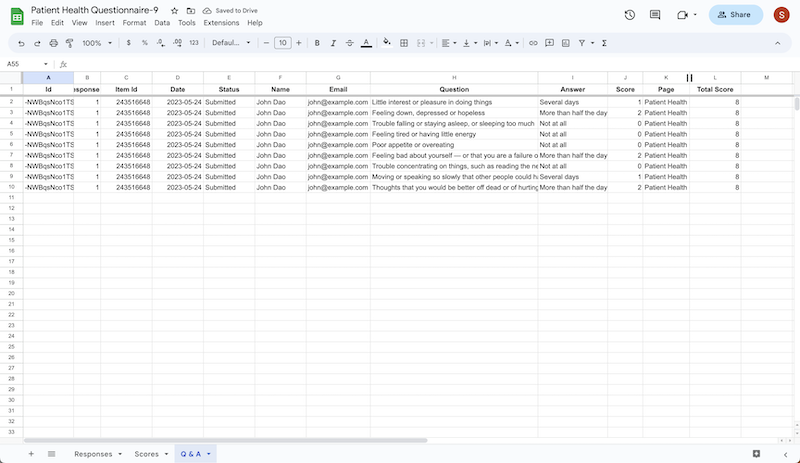
Task: Toggle italic formatting
Action: point(333,43)
